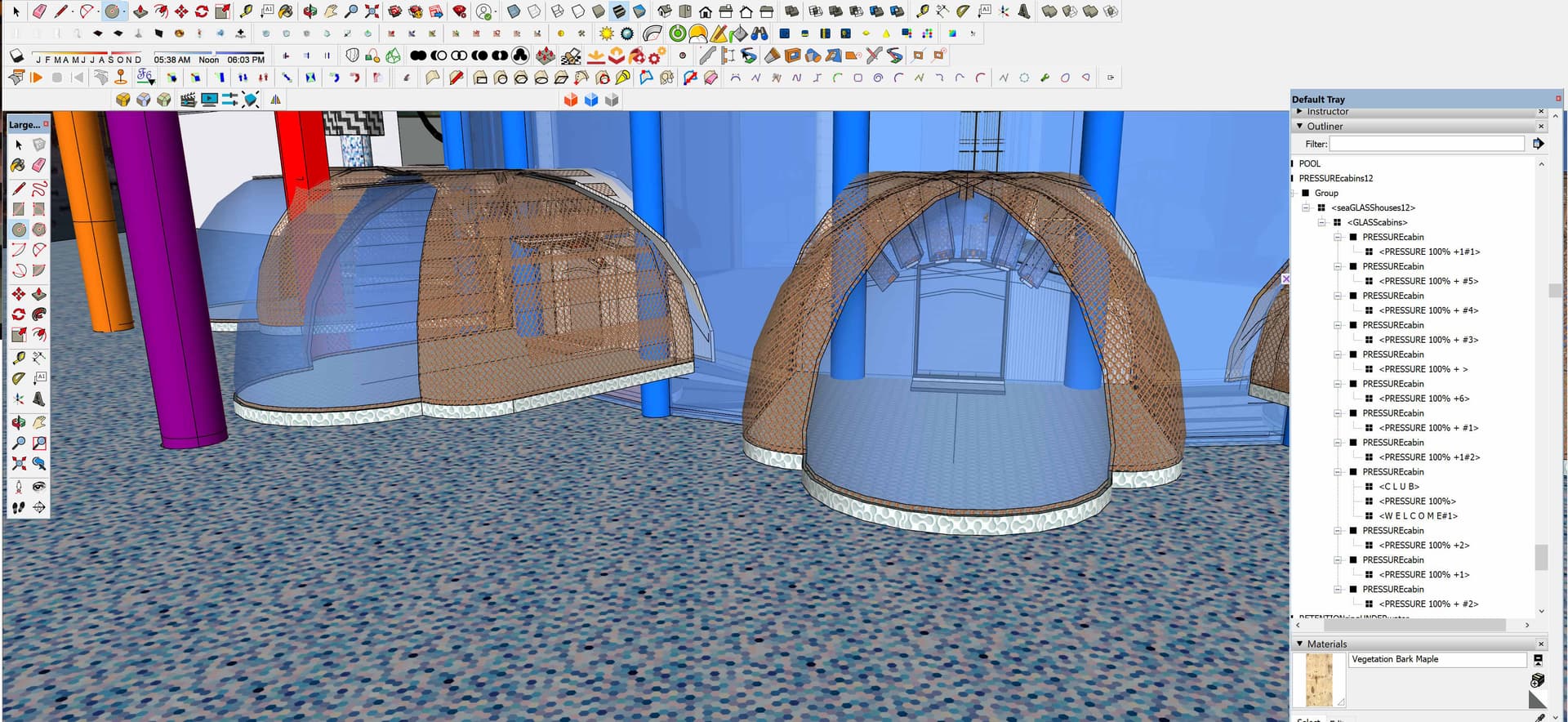The width and height of the screenshot is (1568, 722).
Task: Click the Zoom Extents icon in the top toolbar
Action: click(372, 11)
